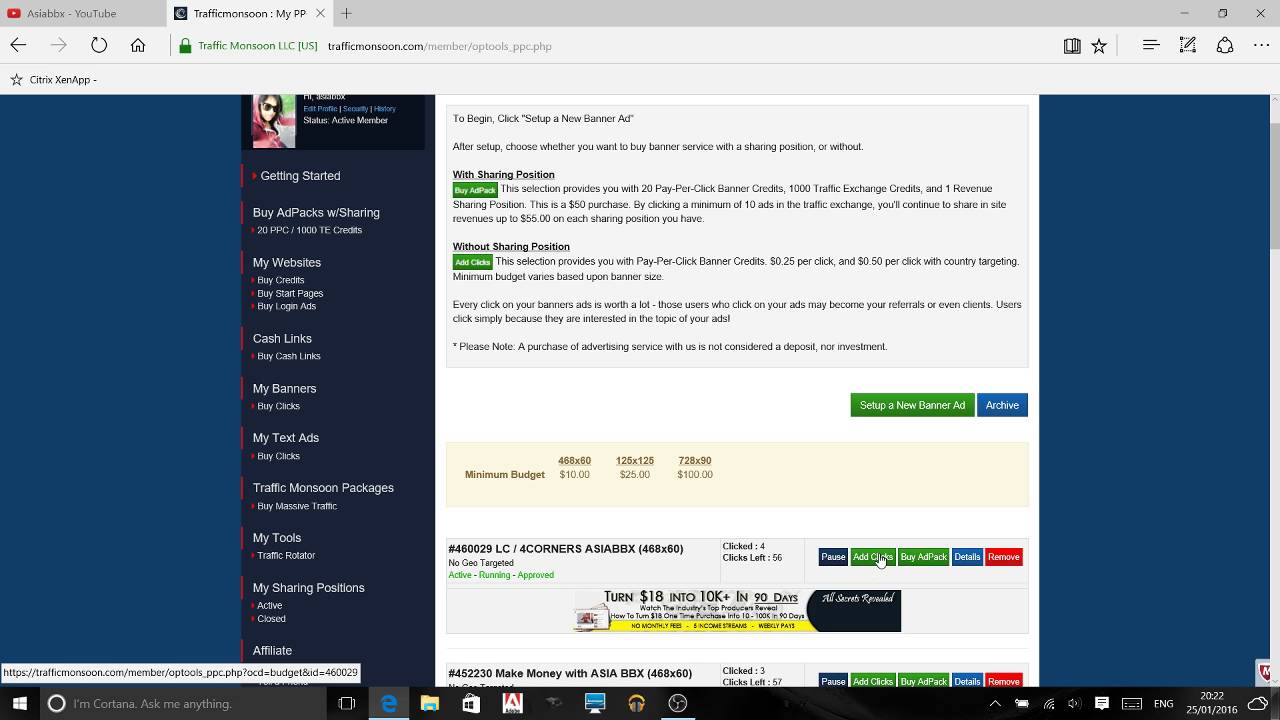1280x720 pixels.
Task: Open Edge browser taskbar icon
Action: click(389, 703)
